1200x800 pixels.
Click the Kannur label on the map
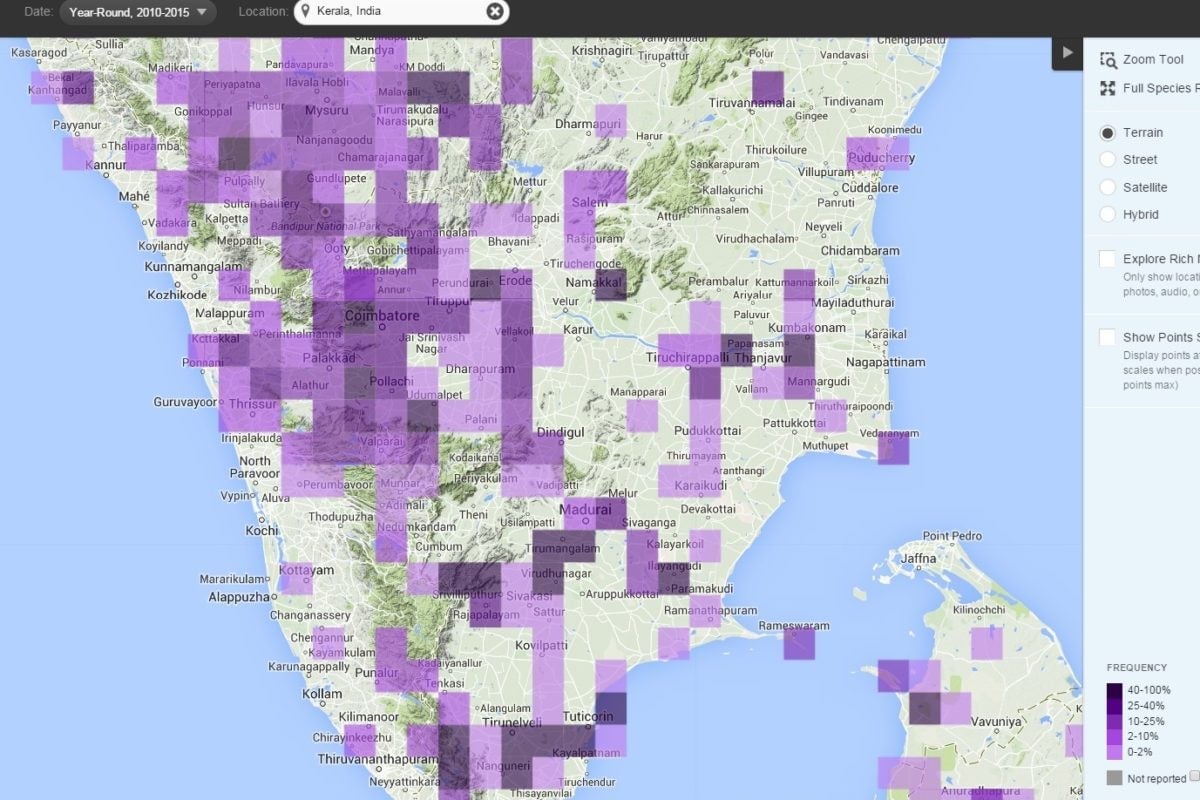tap(103, 165)
